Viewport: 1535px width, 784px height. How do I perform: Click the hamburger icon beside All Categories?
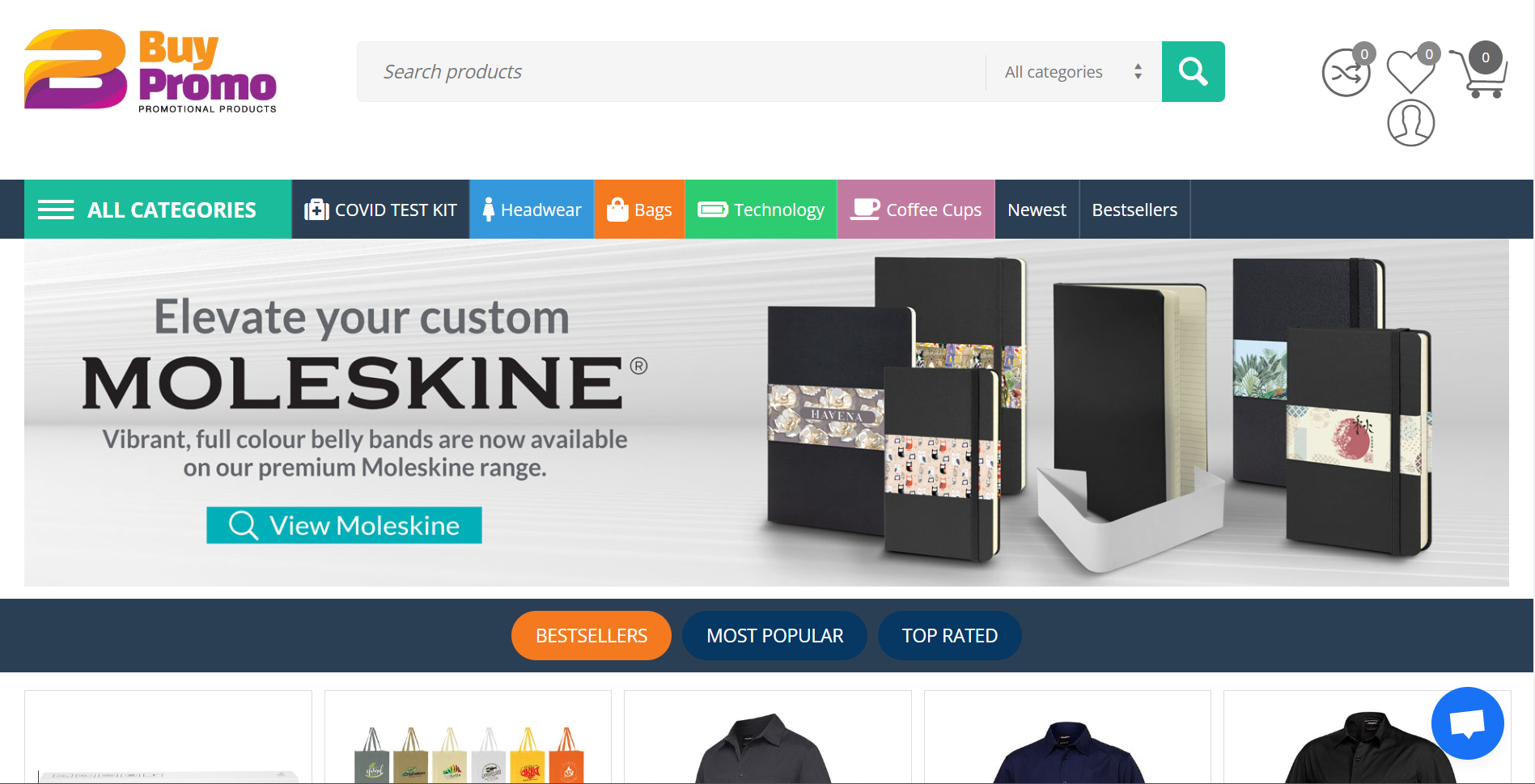click(x=56, y=210)
